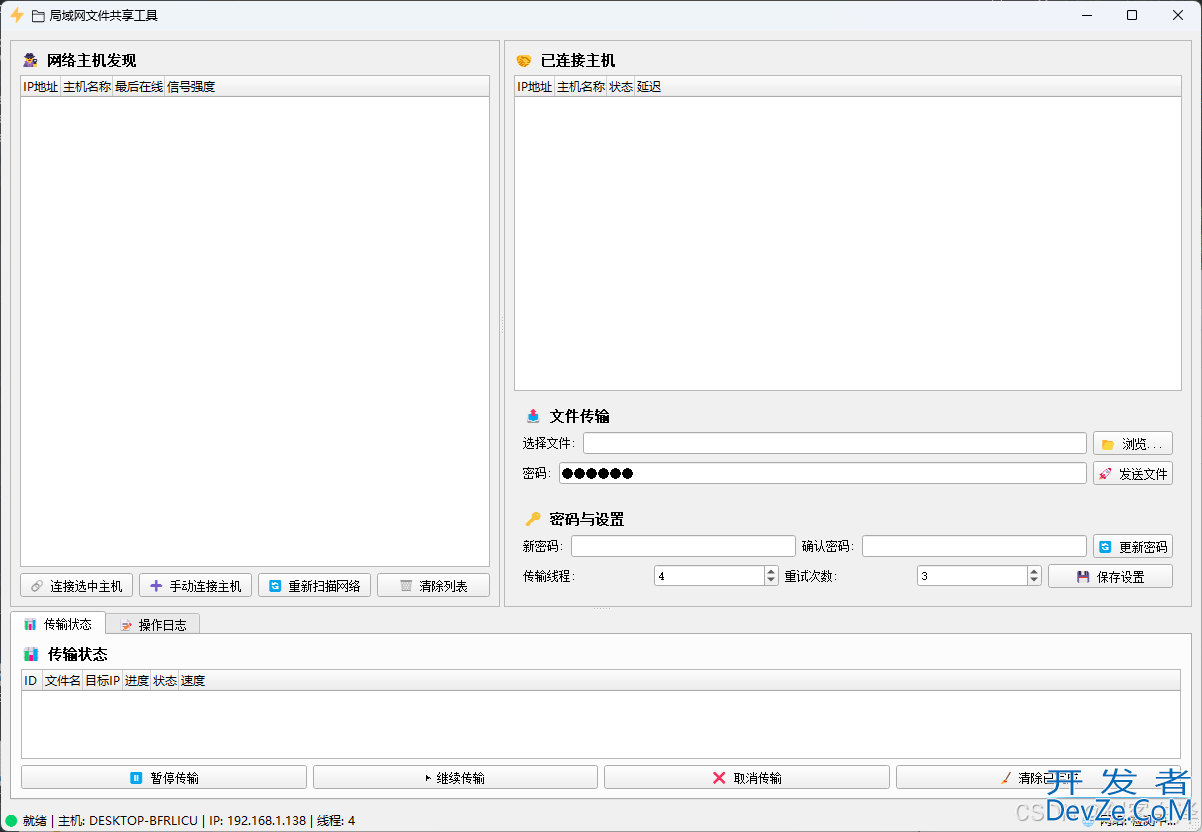The width and height of the screenshot is (1202, 832).
Task: Click 连接选中主机 button
Action: click(x=77, y=586)
